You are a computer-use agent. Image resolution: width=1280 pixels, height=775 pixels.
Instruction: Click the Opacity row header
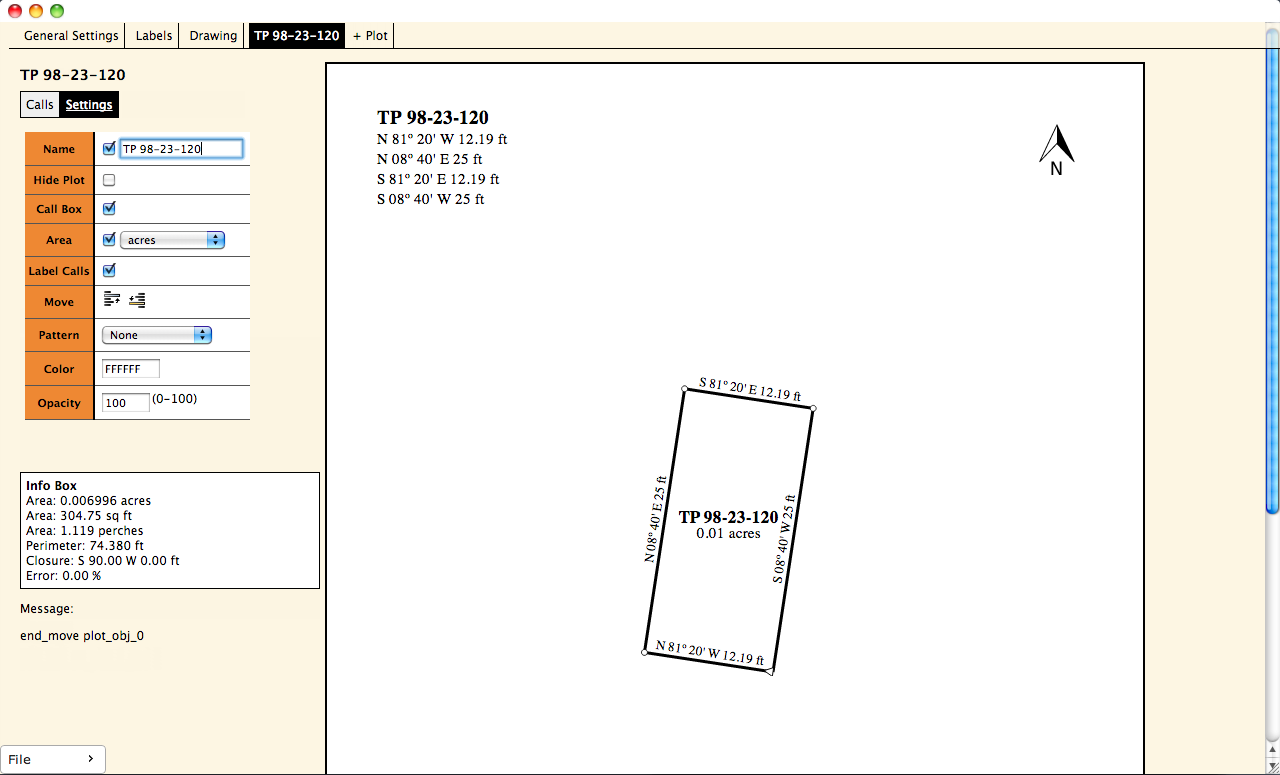[58, 402]
